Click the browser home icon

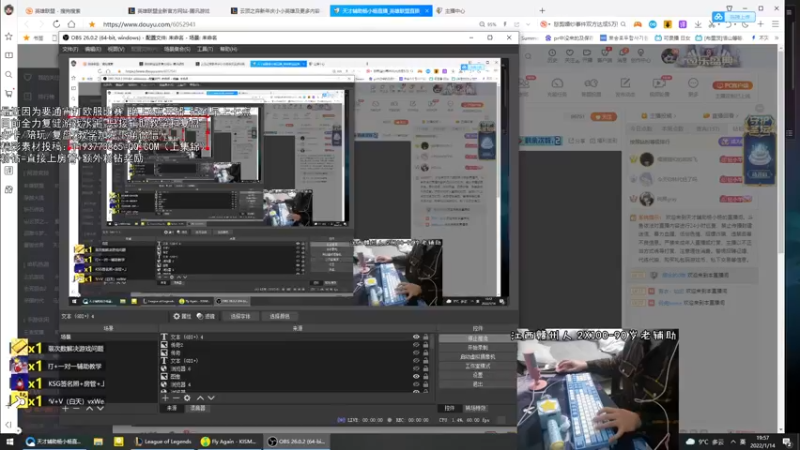[x=71, y=24]
